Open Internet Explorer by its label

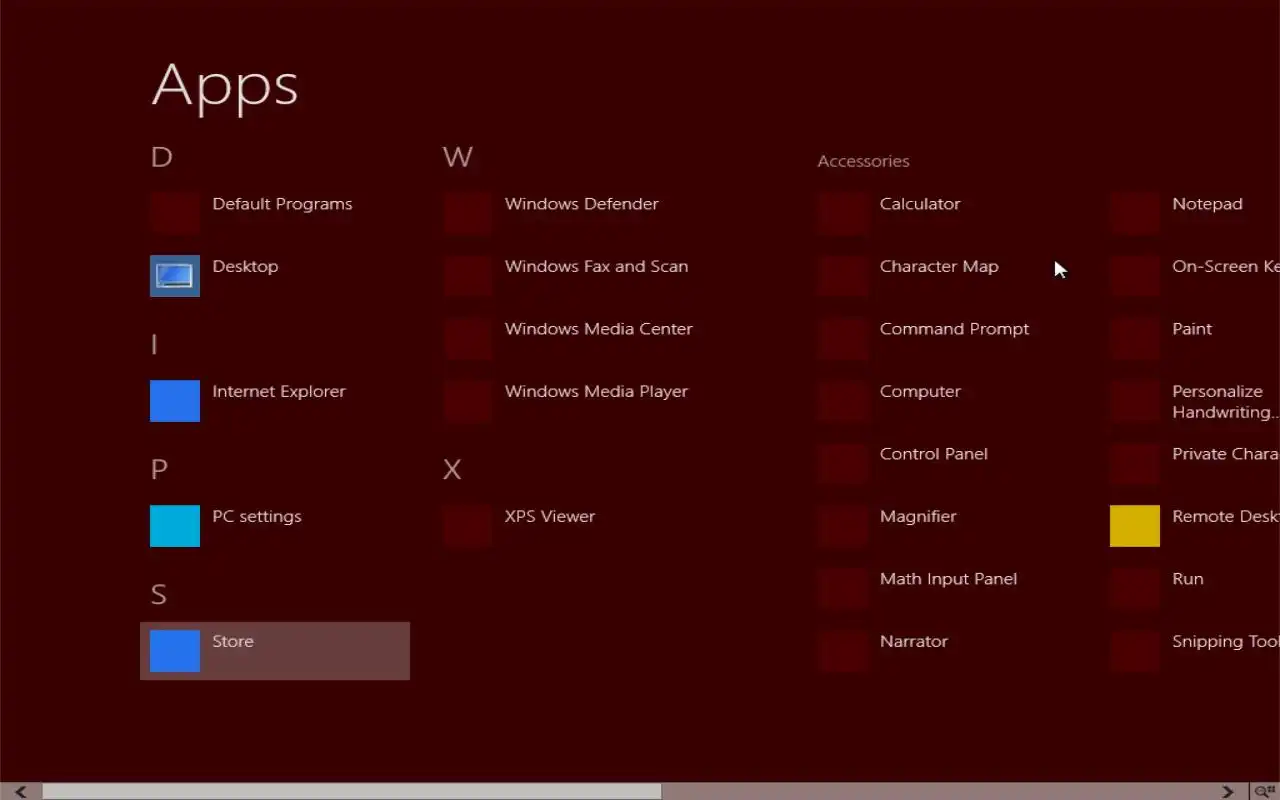click(x=279, y=391)
